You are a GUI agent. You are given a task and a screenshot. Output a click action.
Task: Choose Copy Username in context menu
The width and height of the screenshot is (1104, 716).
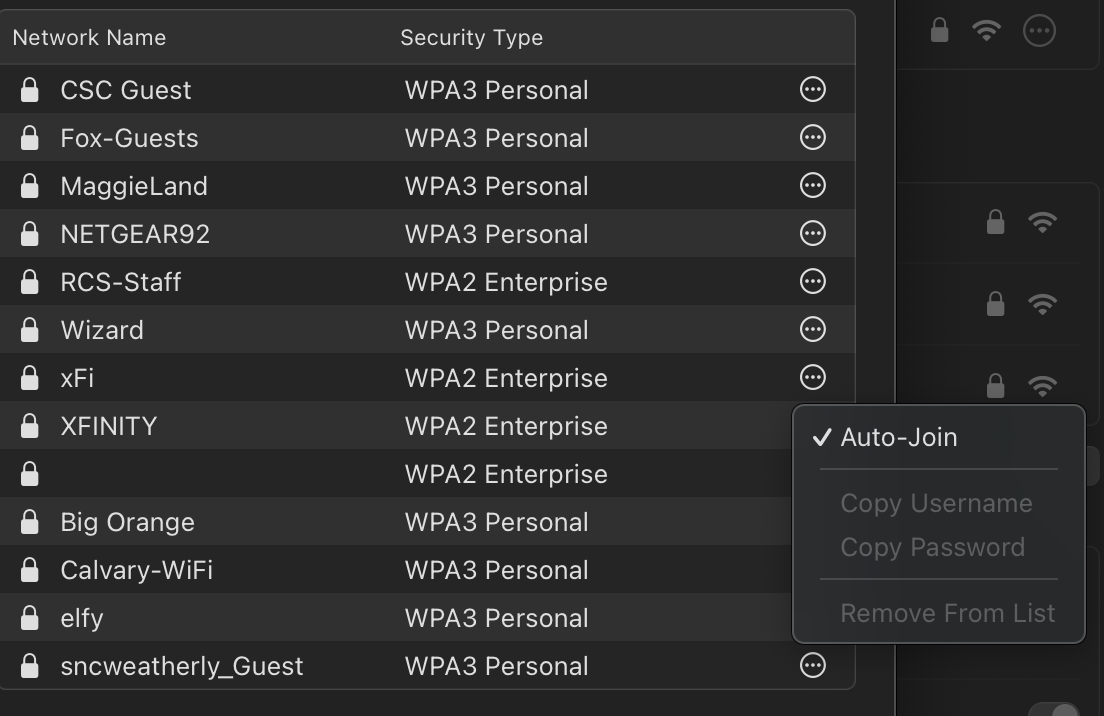pyautogui.click(x=936, y=503)
